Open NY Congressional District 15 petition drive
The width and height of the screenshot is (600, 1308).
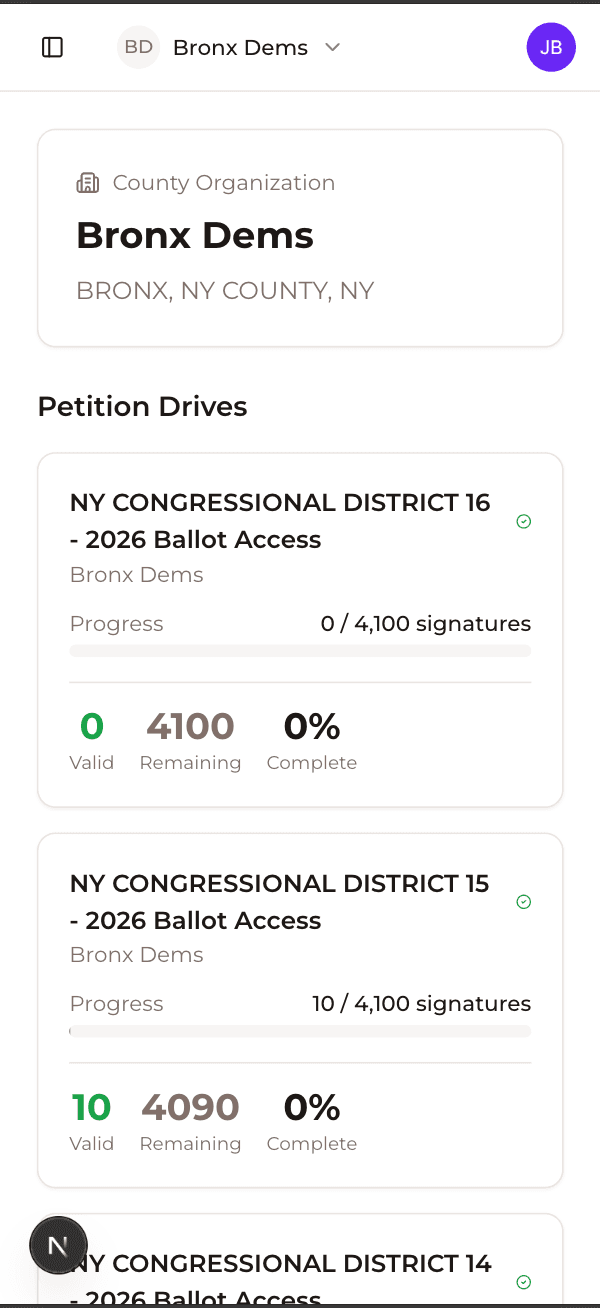[x=280, y=901]
